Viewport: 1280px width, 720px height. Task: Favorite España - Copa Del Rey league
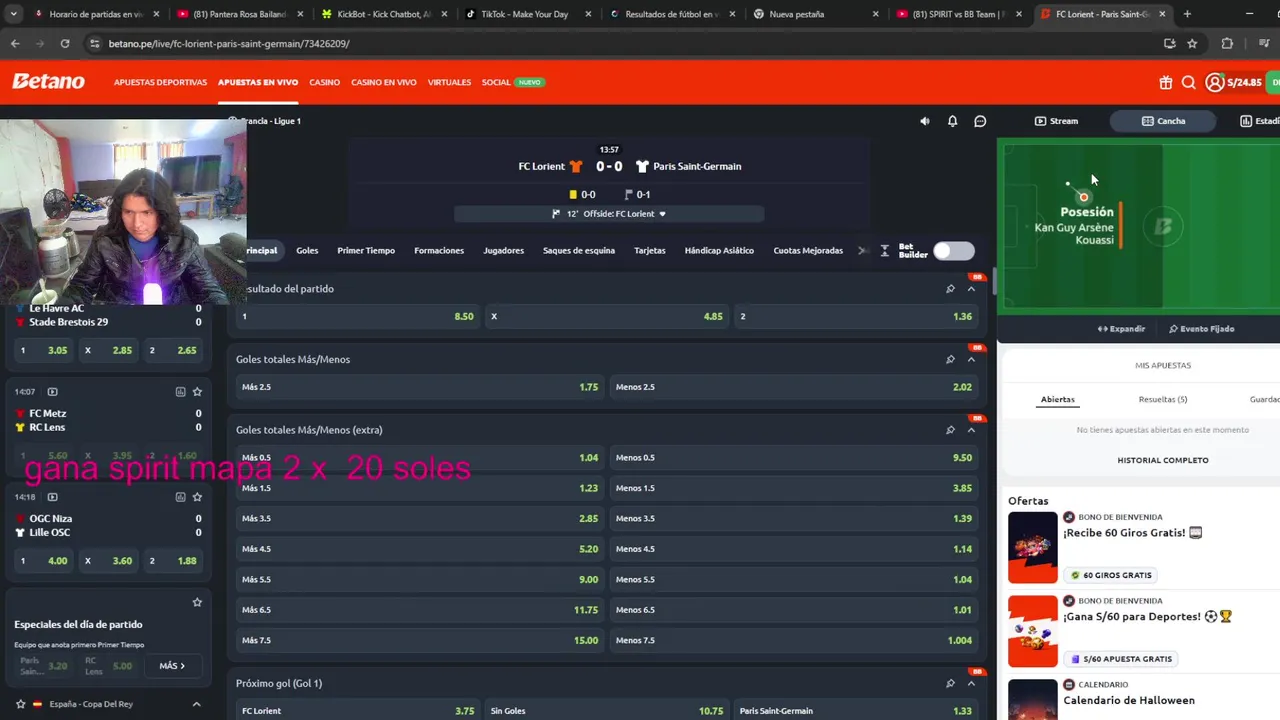(x=21, y=704)
